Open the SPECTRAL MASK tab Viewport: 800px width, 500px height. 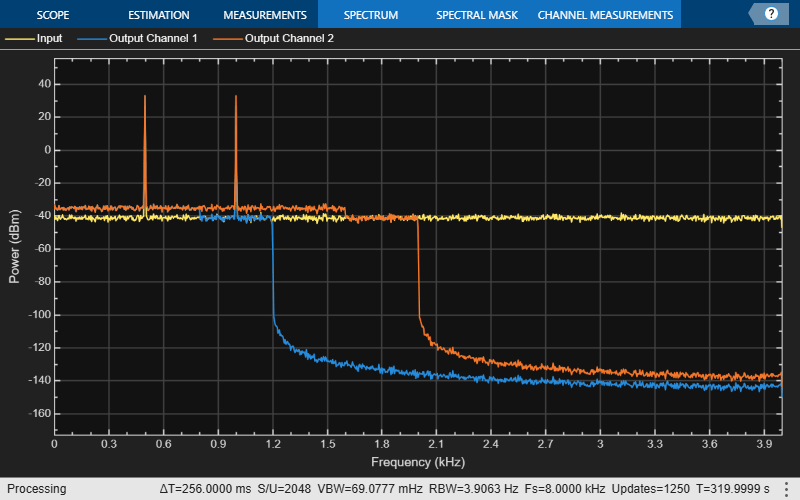point(477,15)
